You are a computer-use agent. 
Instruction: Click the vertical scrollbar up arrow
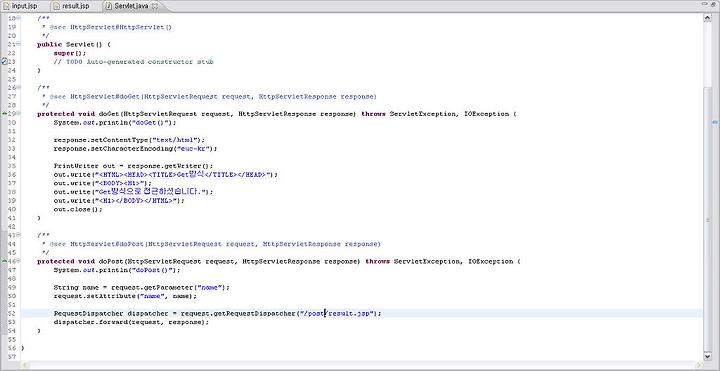(708, 18)
